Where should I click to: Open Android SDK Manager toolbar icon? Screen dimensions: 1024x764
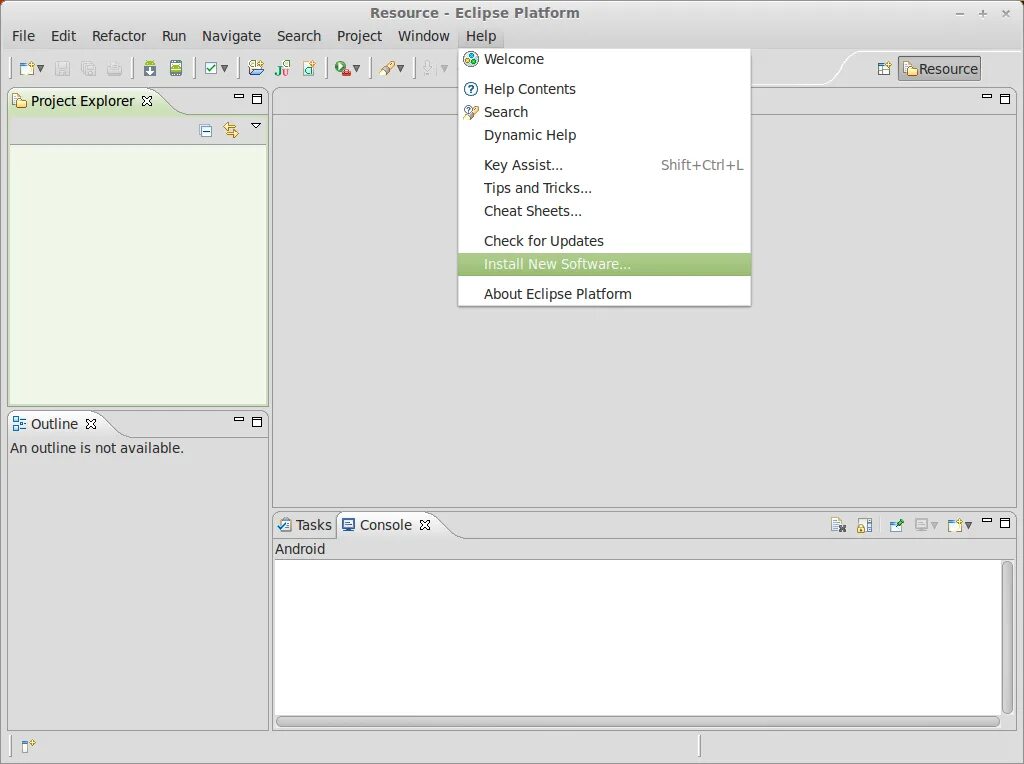(150, 68)
